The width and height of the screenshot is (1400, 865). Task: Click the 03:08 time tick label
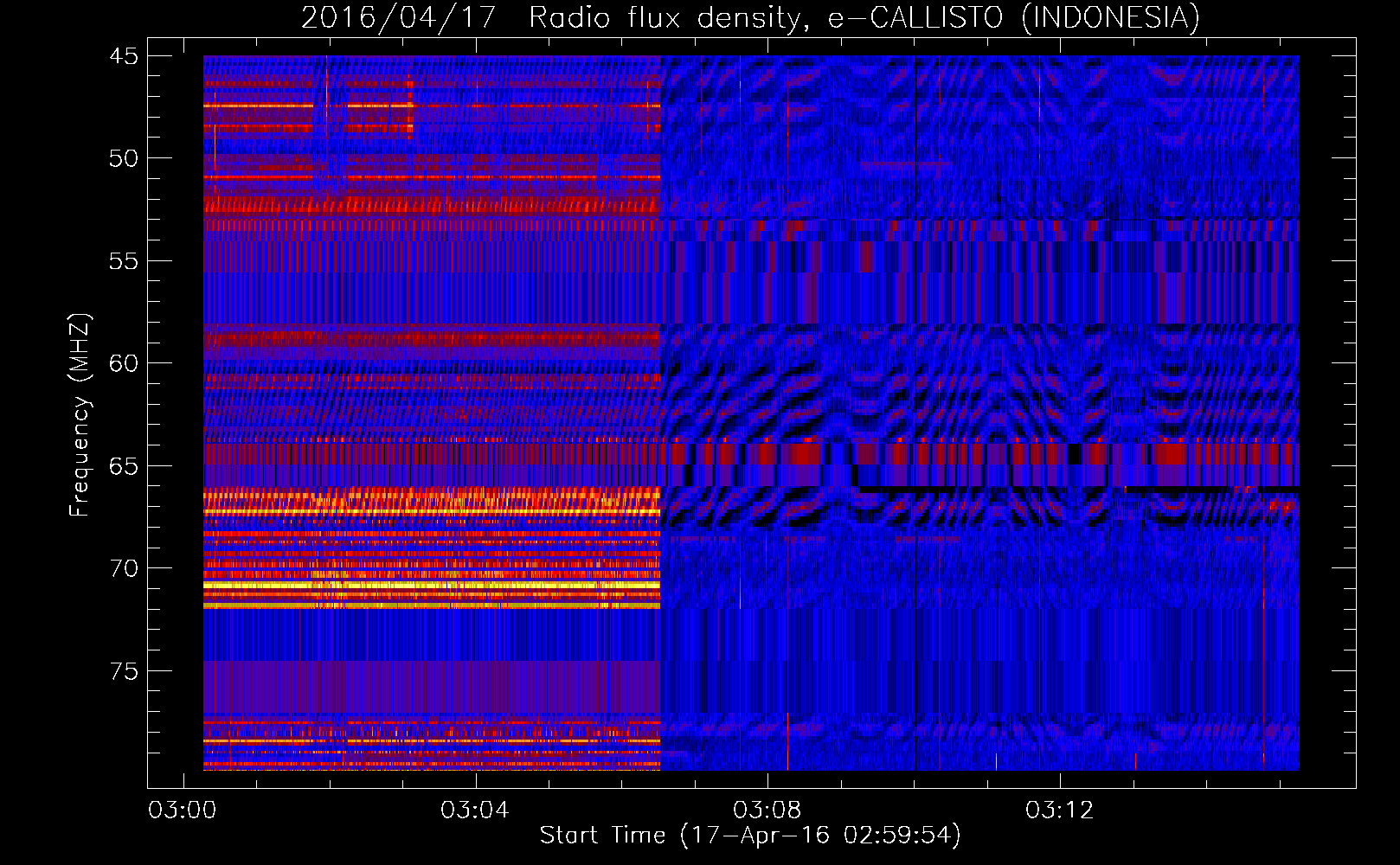(767, 811)
